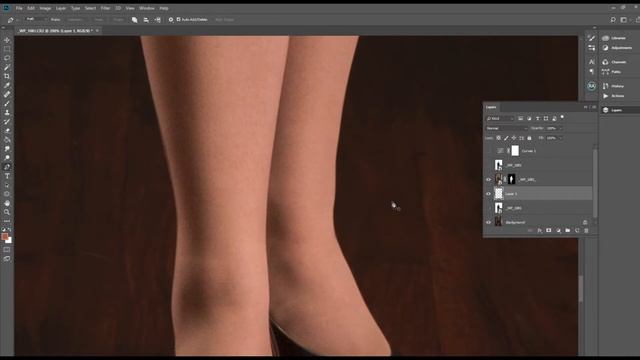
Task: Toggle lock all padlock icon
Action: [529, 138]
